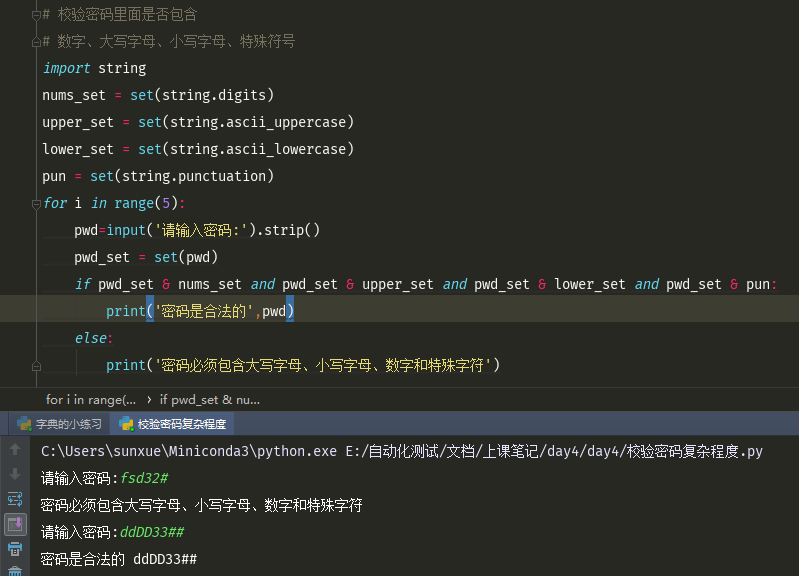Click 'if pwd_set & nu...' breadcrumb

coord(209,399)
